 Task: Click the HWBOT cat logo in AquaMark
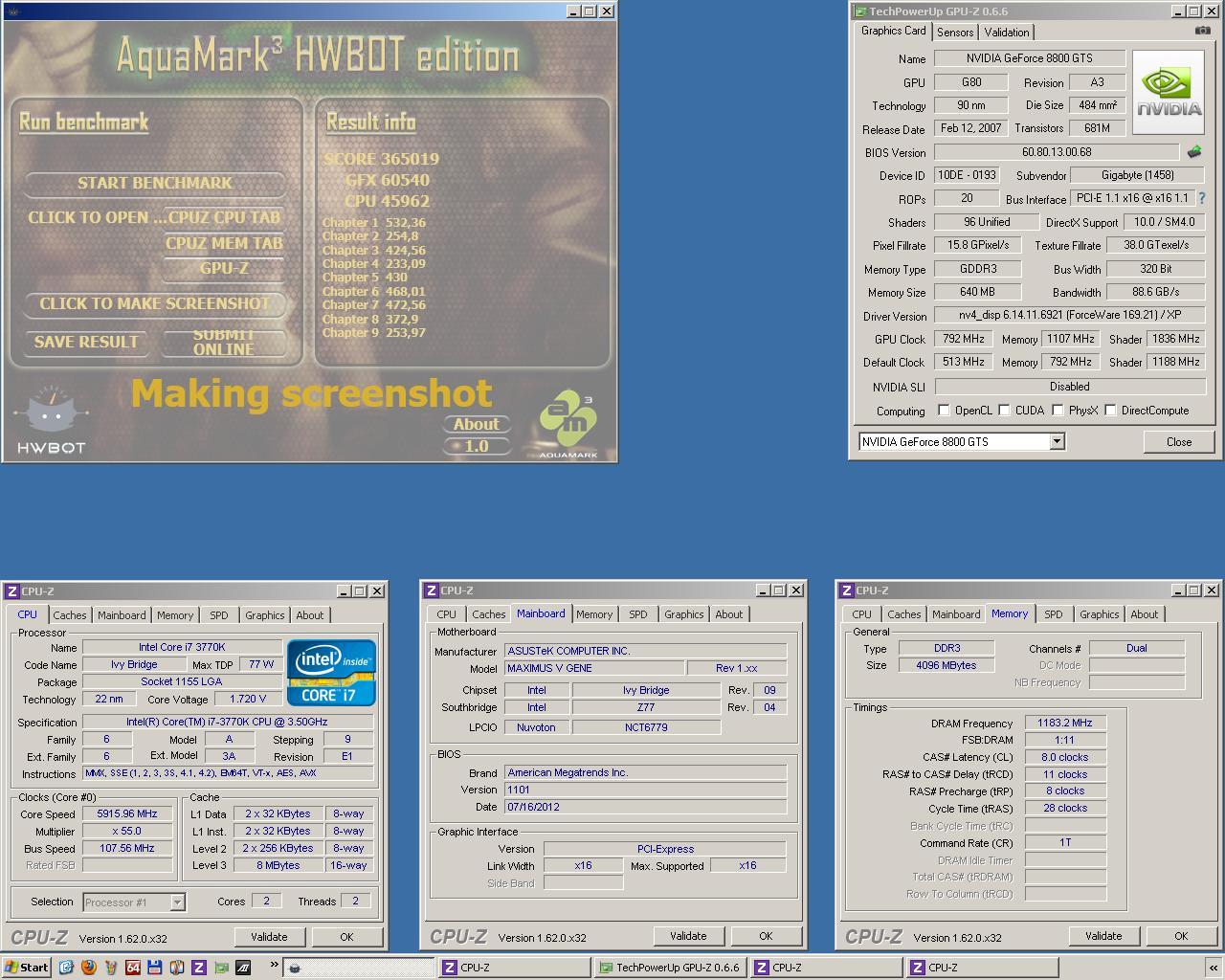coord(52,418)
